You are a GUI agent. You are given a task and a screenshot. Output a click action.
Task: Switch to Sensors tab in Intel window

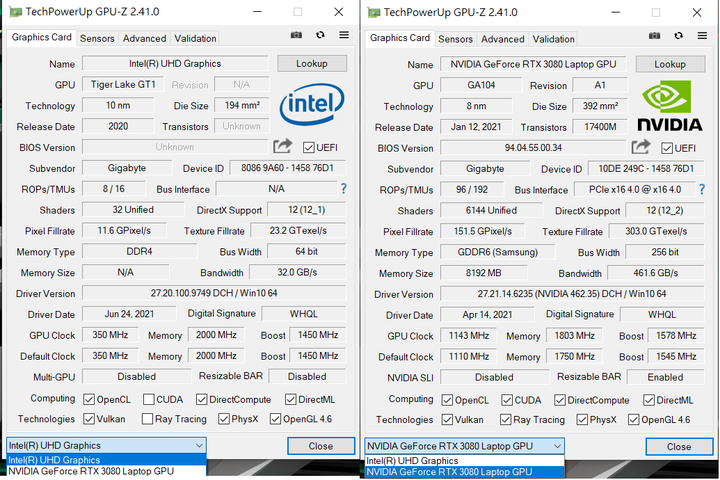(97, 39)
